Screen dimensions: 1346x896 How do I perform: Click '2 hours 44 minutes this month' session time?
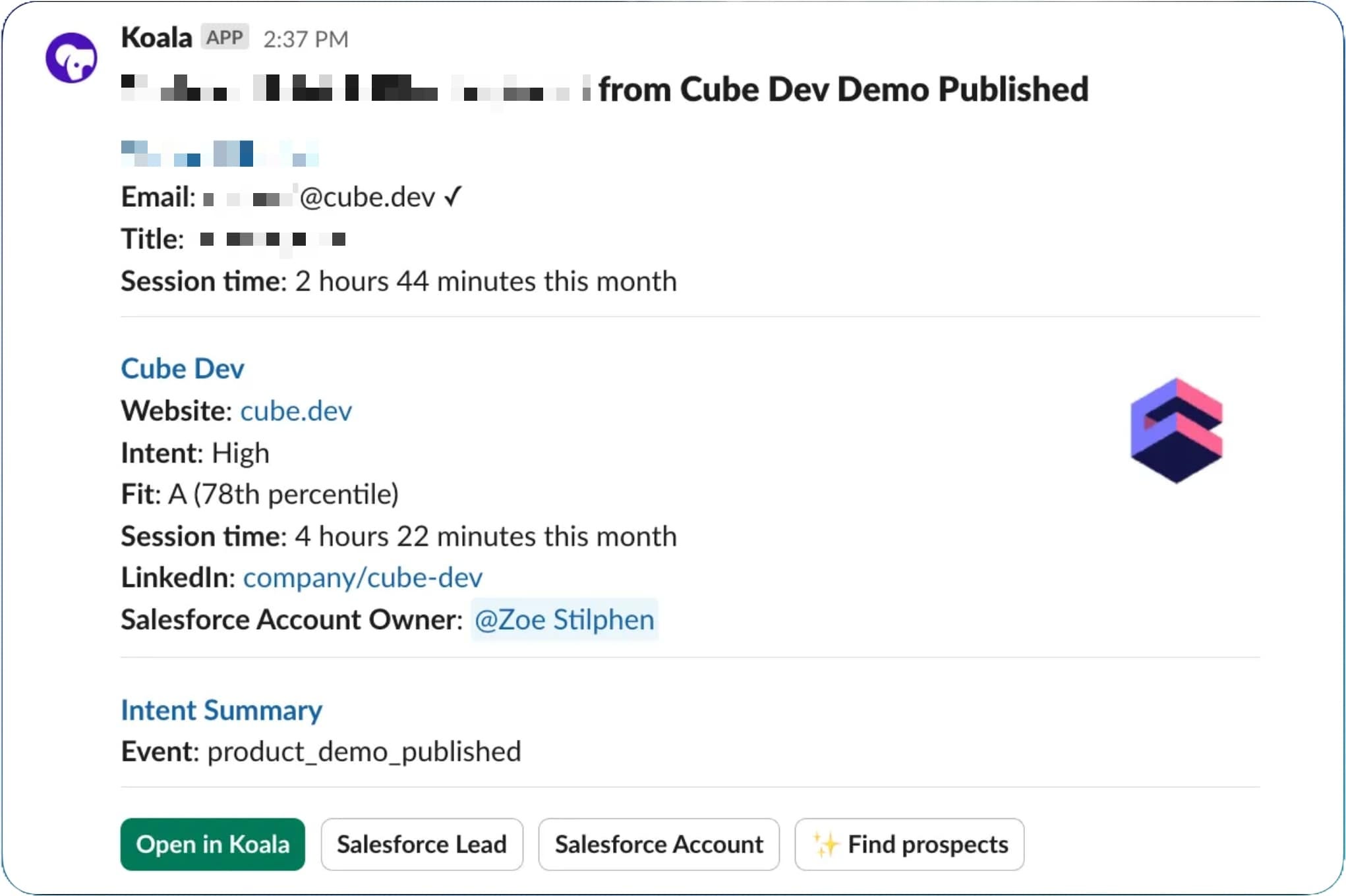click(x=486, y=281)
